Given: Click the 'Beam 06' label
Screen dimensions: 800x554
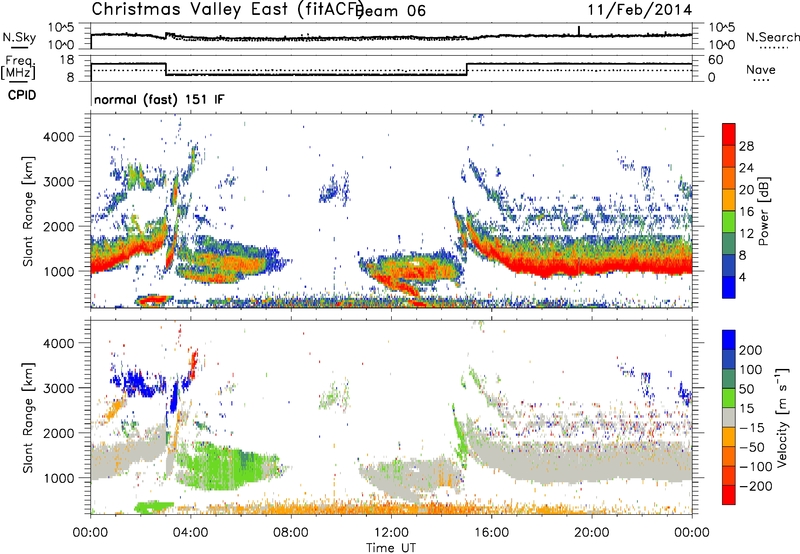Looking at the screenshot, I should [x=391, y=11].
